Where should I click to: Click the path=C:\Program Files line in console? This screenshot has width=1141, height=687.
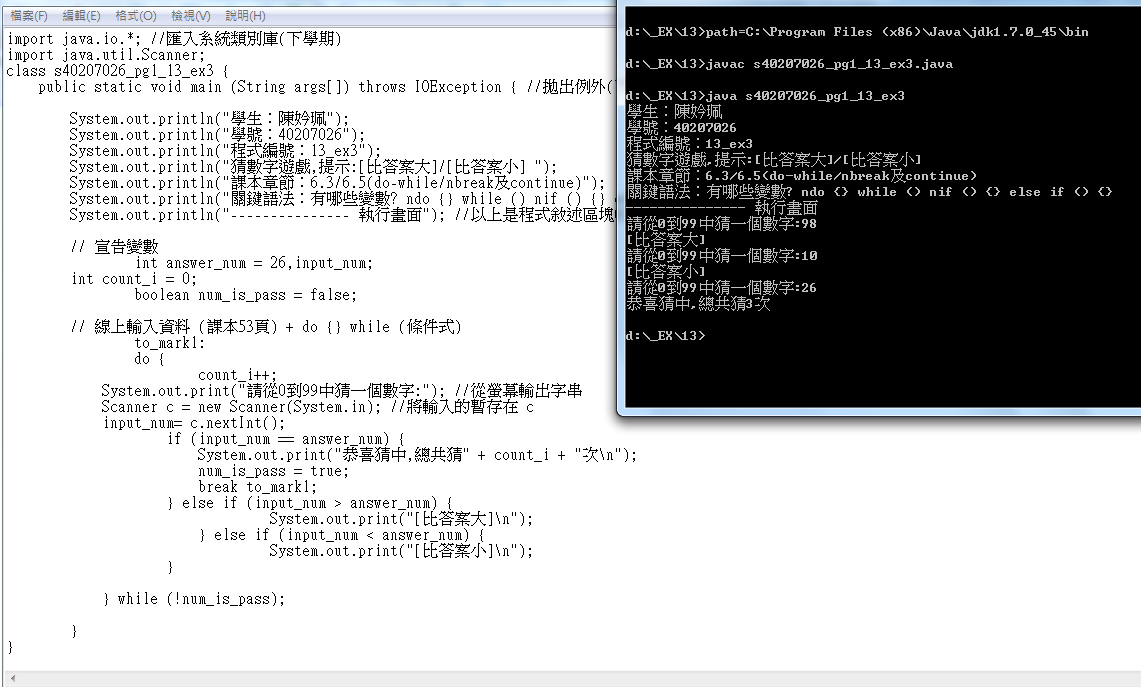(x=857, y=32)
